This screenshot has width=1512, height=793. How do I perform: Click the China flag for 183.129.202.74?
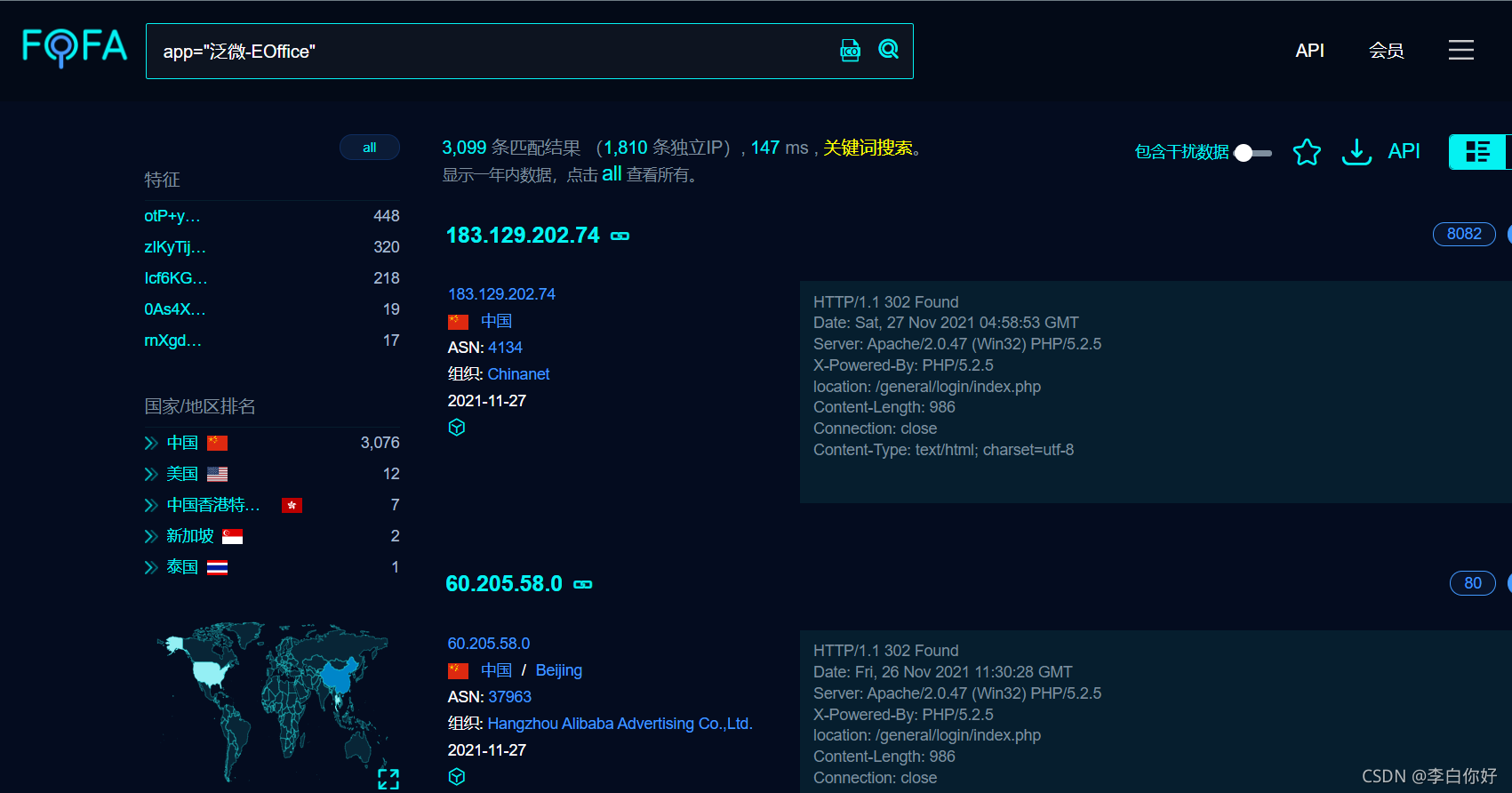pyautogui.click(x=459, y=322)
